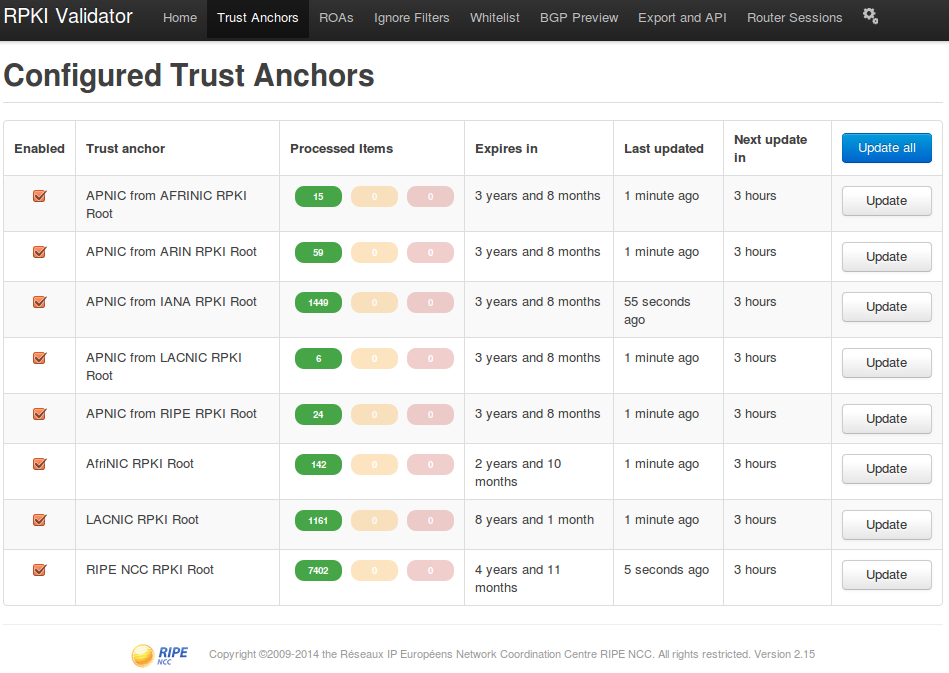Viewport: 949px width, 673px height.
Task: Click the Last updated column header
Action: (664, 149)
